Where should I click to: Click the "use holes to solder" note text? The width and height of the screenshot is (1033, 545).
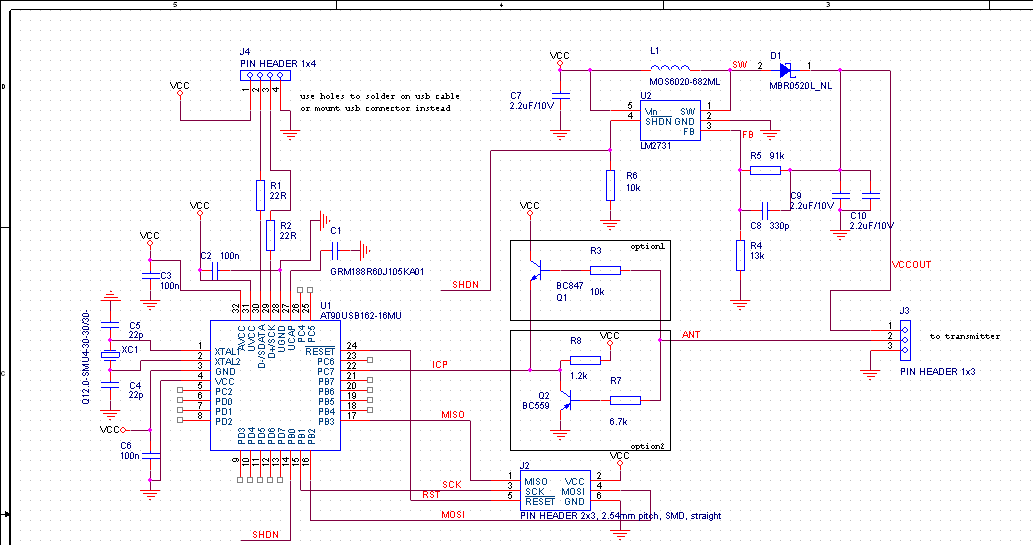point(380,96)
